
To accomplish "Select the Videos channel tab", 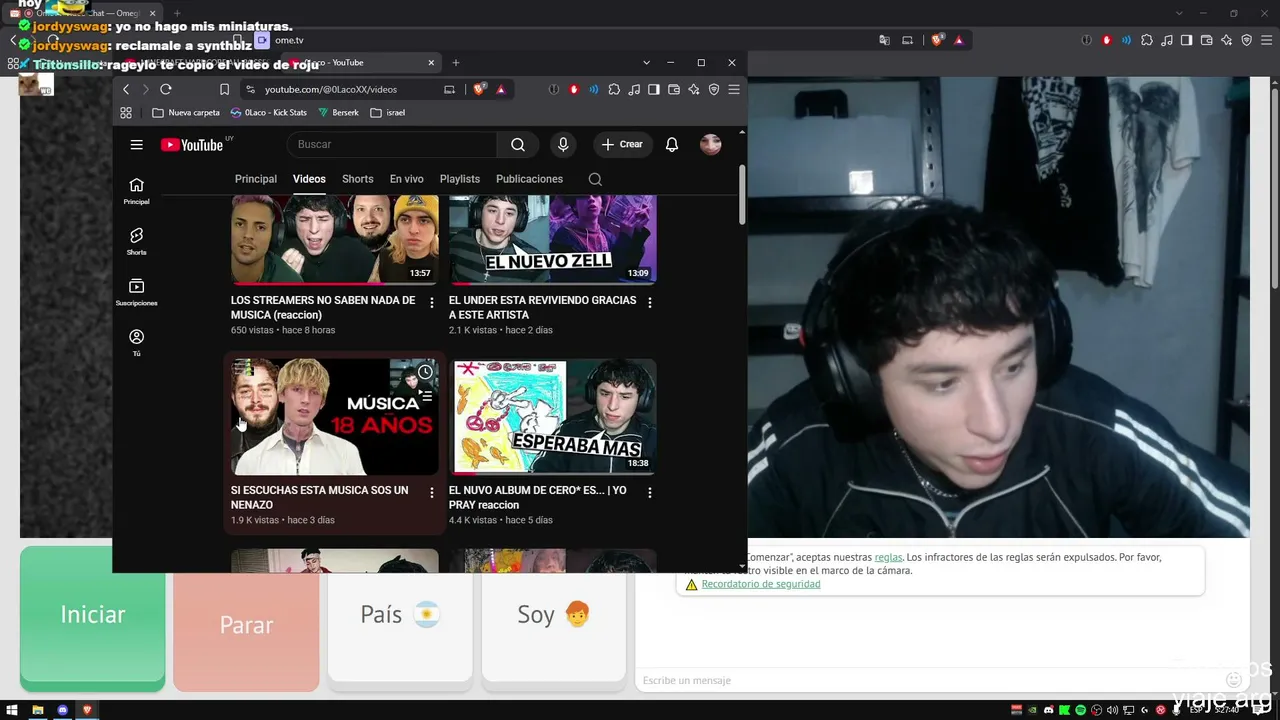I will (x=309, y=179).
